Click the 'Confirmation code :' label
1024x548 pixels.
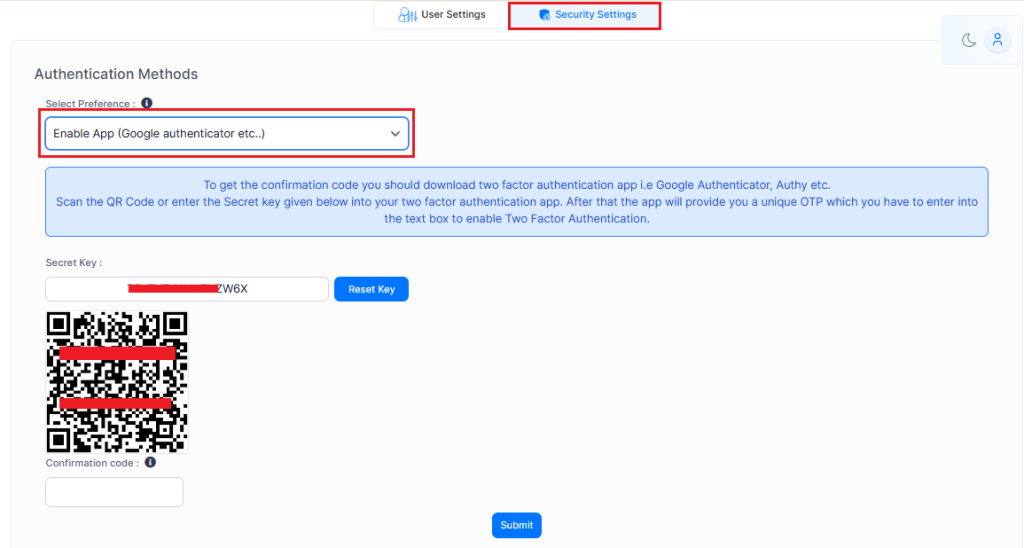(92, 463)
